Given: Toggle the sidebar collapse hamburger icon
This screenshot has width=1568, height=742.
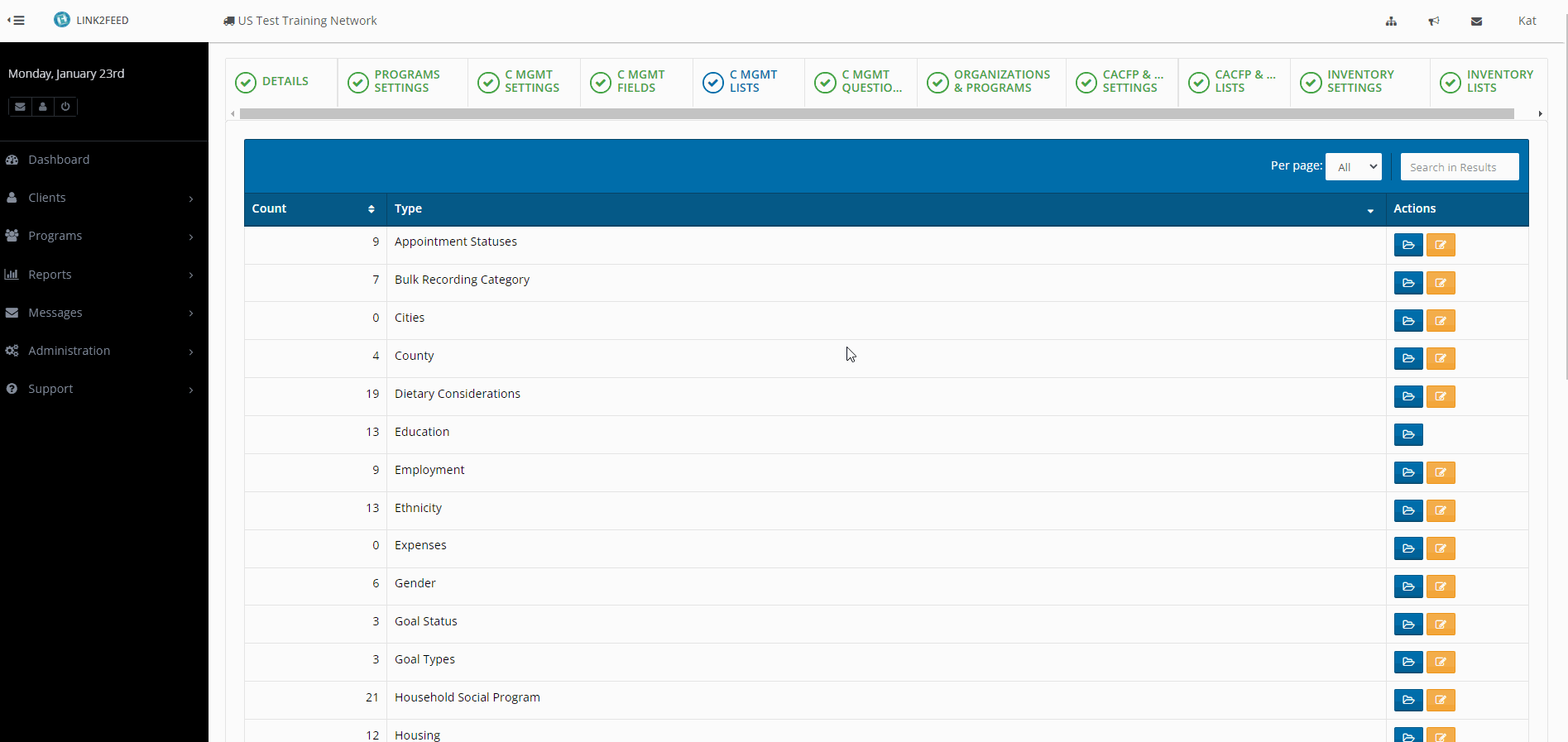Looking at the screenshot, I should click(16, 21).
